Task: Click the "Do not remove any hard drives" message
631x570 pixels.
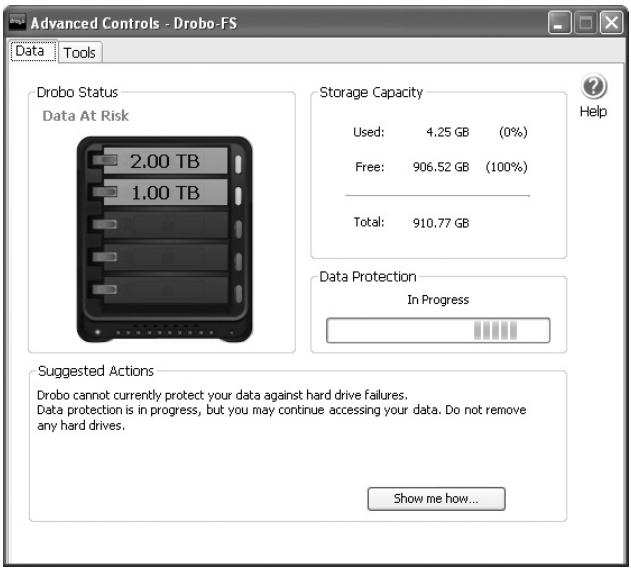Action: [x=281, y=417]
